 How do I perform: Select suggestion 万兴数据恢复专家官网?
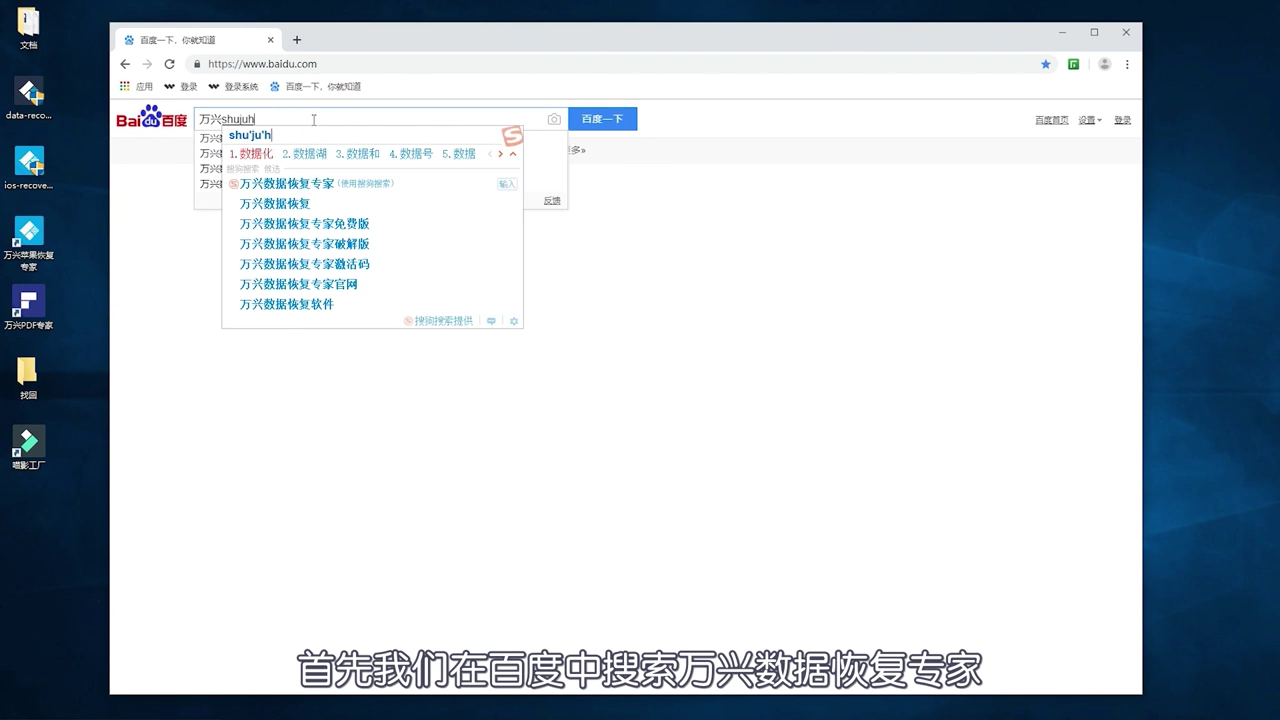299,284
